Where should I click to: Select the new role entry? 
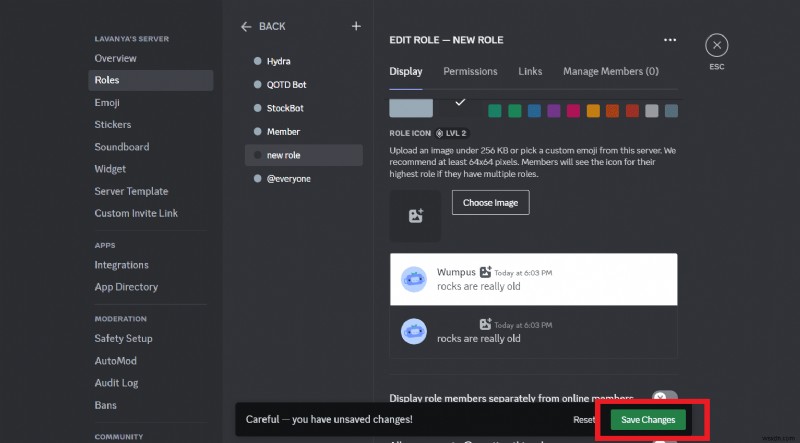coord(304,155)
